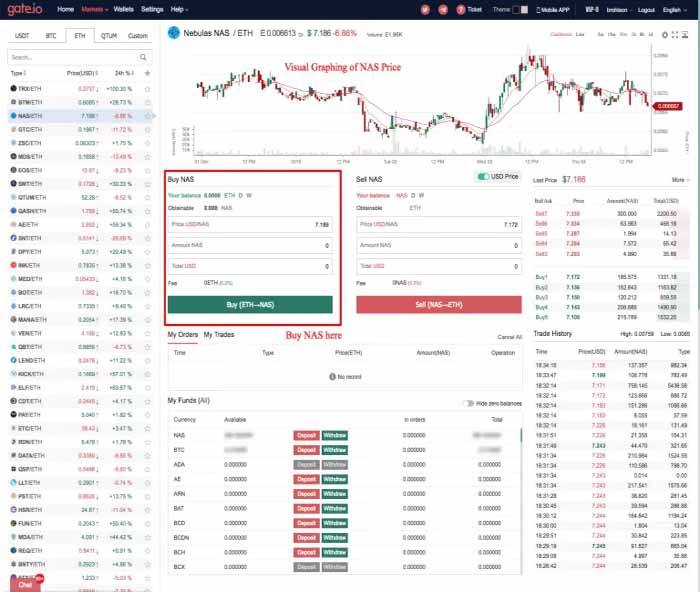
Task: Open the English language dropdown
Action: point(675,10)
